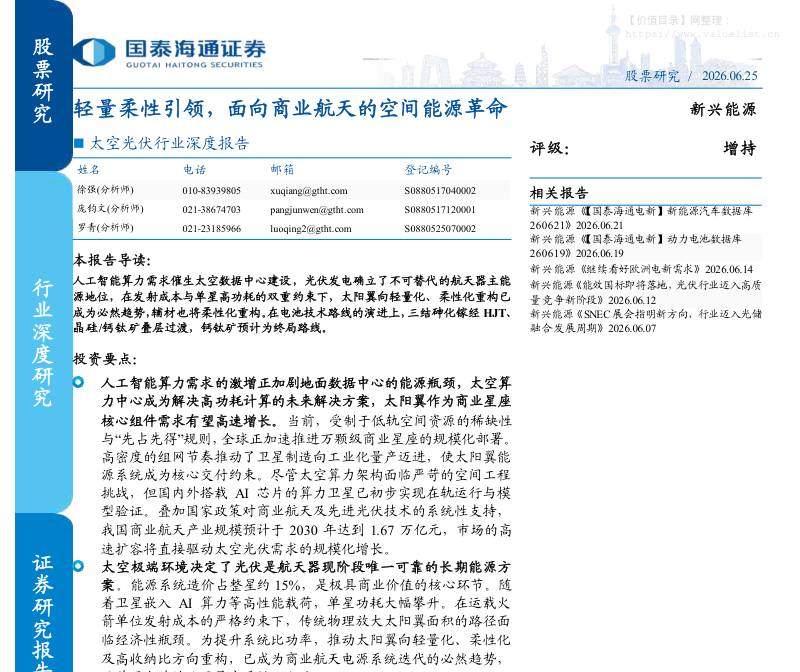
Task: Click the 相关报告 heading
Action: pyautogui.click(x=559, y=193)
